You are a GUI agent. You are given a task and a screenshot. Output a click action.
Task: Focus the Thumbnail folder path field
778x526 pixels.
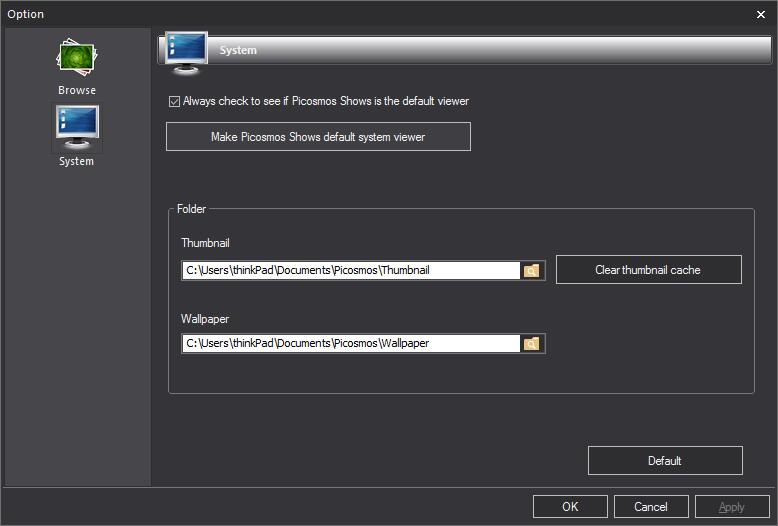coord(350,270)
